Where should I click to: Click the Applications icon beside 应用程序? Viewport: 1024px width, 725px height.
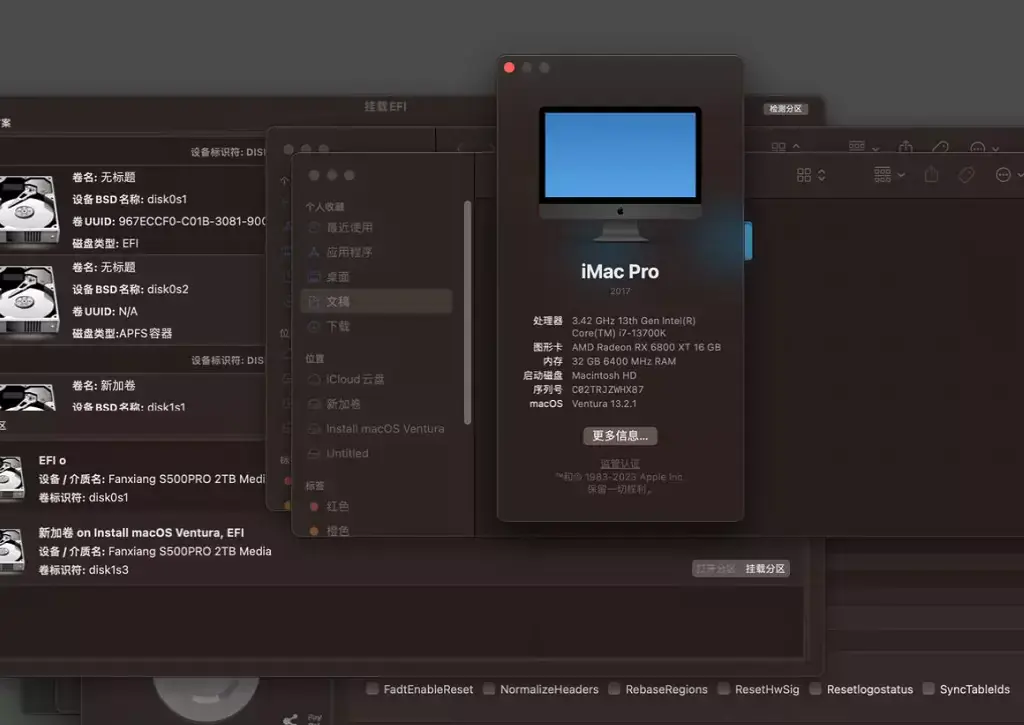pyautogui.click(x=314, y=252)
